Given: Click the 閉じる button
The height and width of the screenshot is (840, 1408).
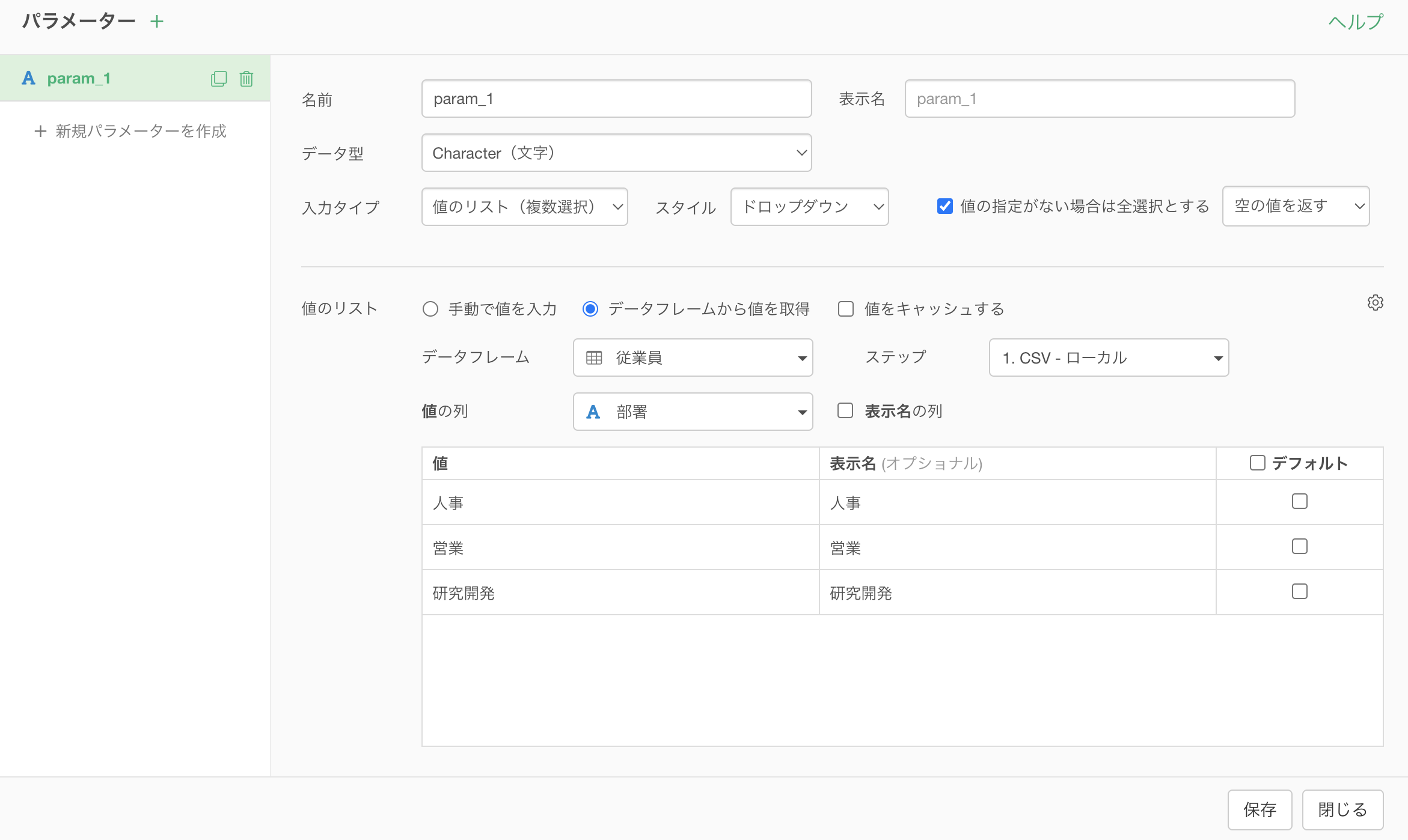Looking at the screenshot, I should coord(1343,809).
